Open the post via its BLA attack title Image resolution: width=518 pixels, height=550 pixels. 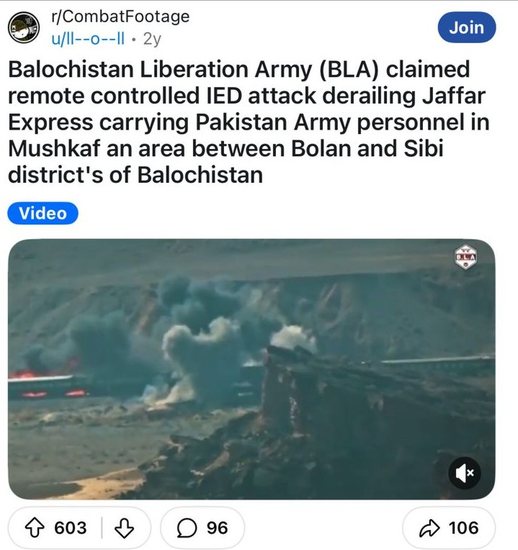coord(248,122)
